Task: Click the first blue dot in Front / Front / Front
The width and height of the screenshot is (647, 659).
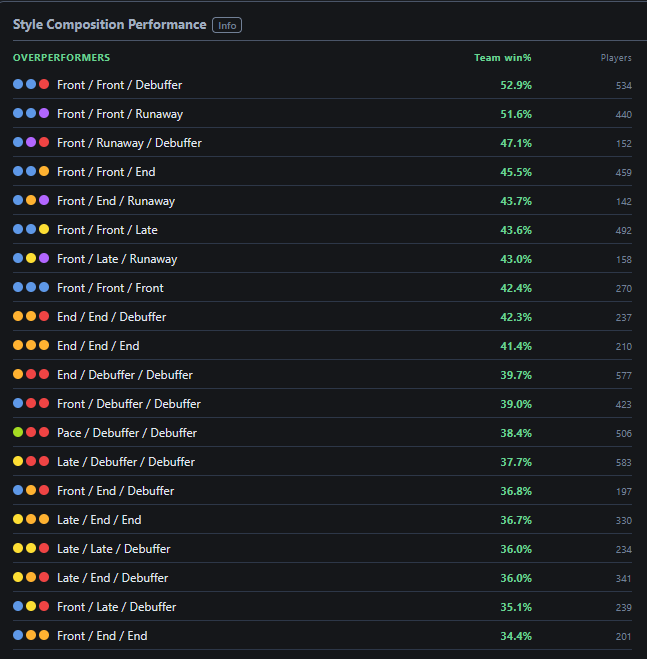Action: 18,287
